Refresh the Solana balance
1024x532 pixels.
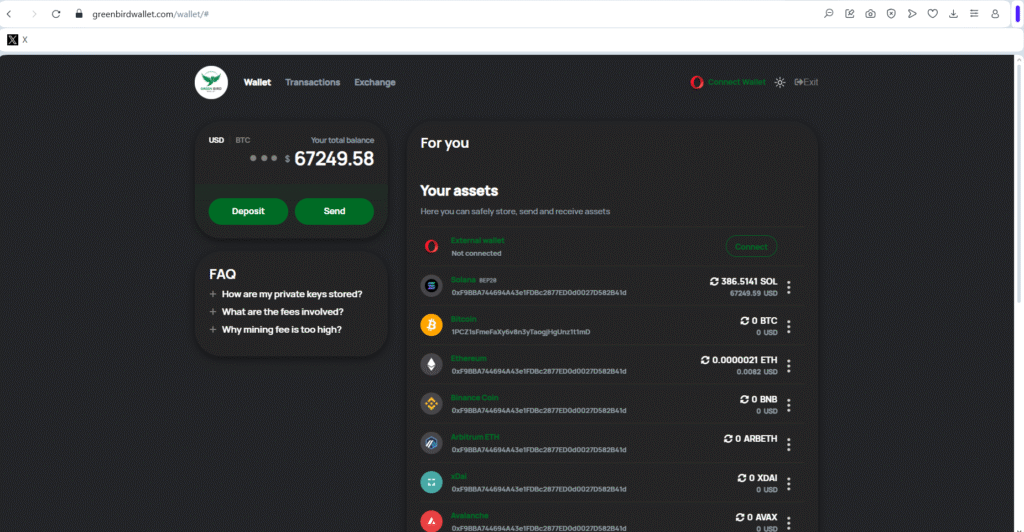(x=714, y=282)
